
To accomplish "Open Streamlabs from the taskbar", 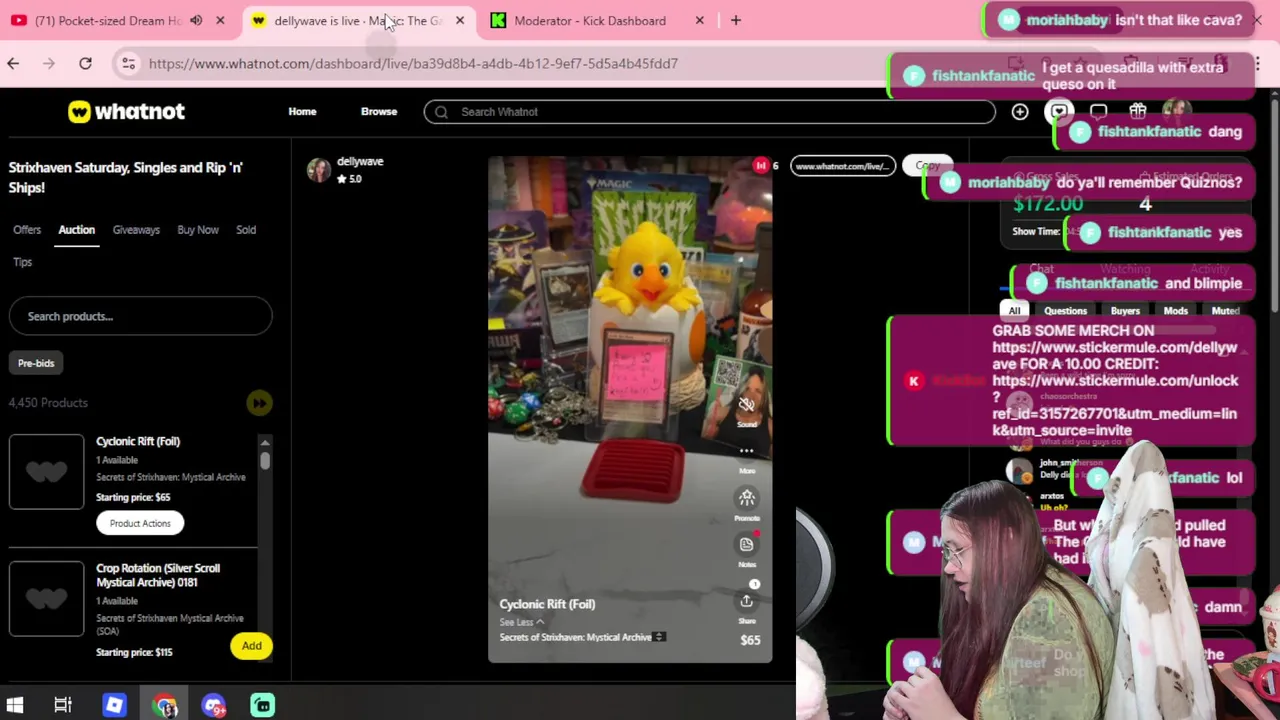I will [262, 706].
